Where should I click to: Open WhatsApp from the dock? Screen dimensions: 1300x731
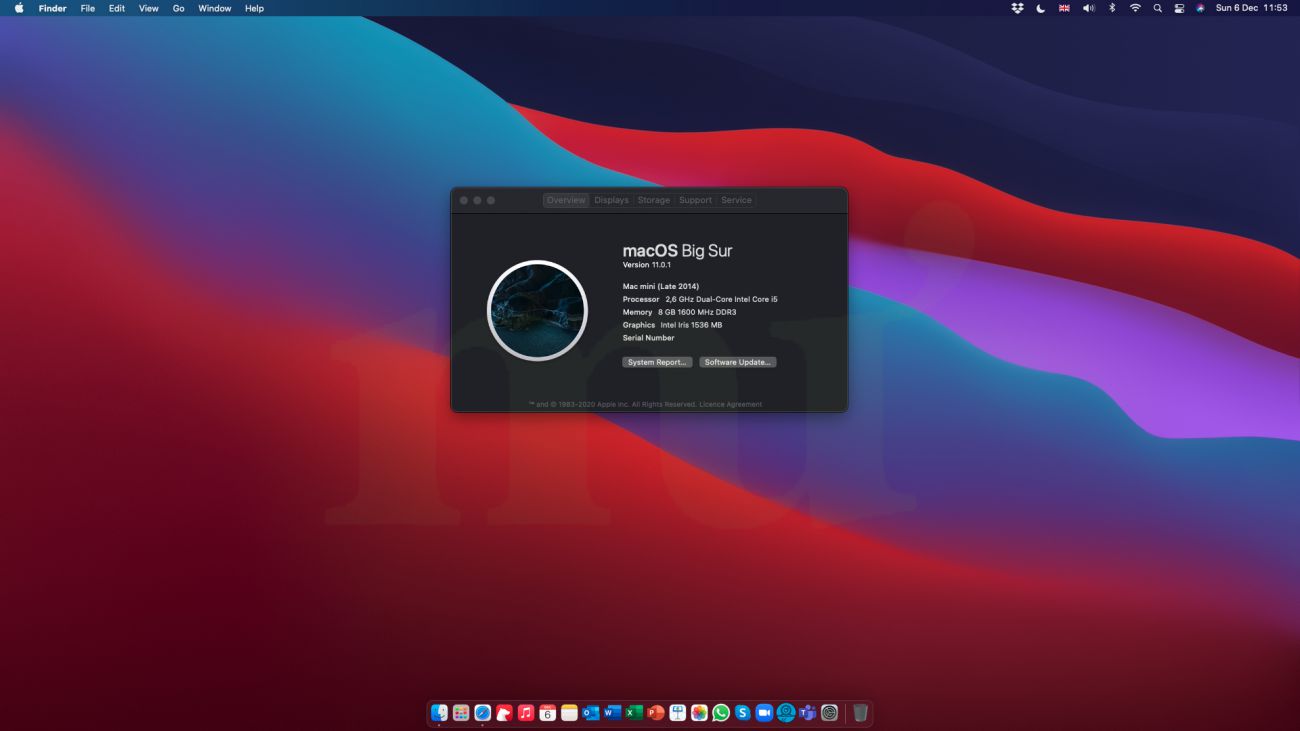(x=721, y=713)
